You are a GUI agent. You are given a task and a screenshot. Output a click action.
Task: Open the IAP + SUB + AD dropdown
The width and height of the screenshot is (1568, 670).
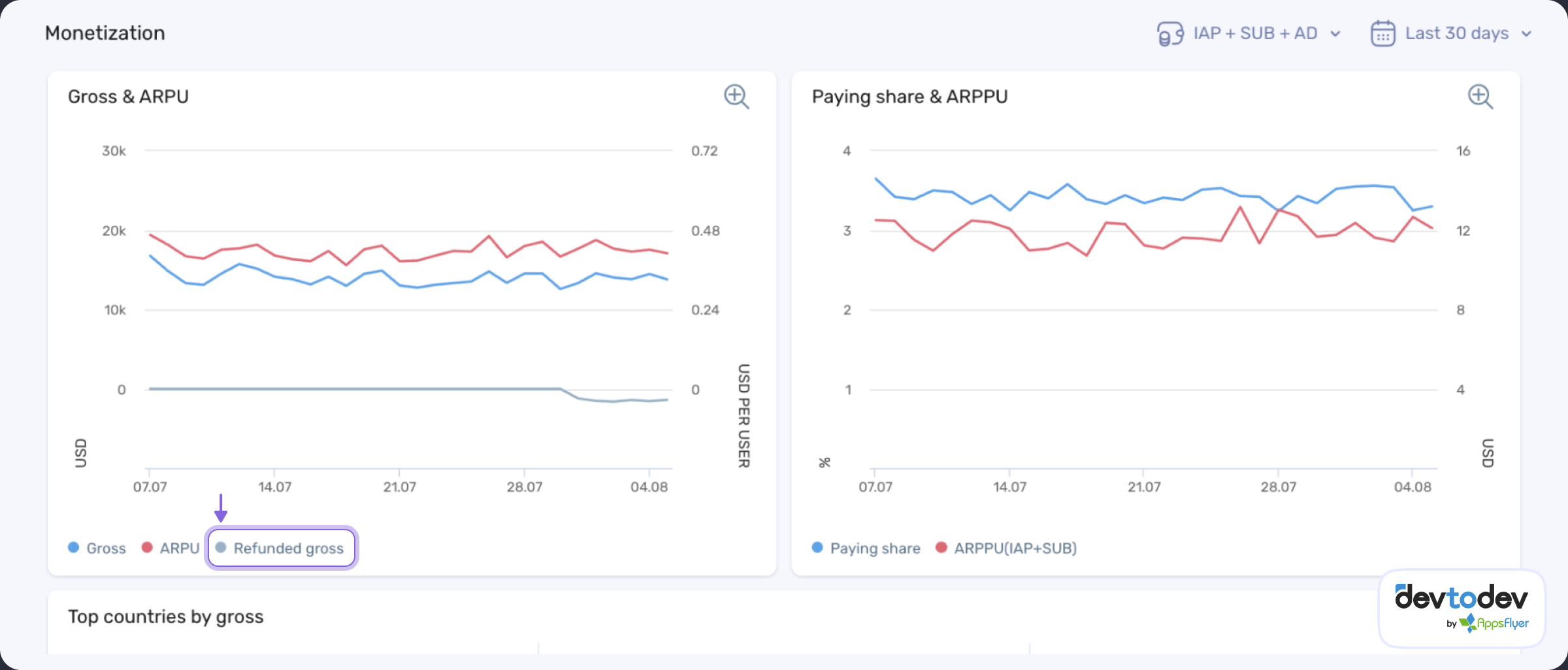click(1254, 33)
